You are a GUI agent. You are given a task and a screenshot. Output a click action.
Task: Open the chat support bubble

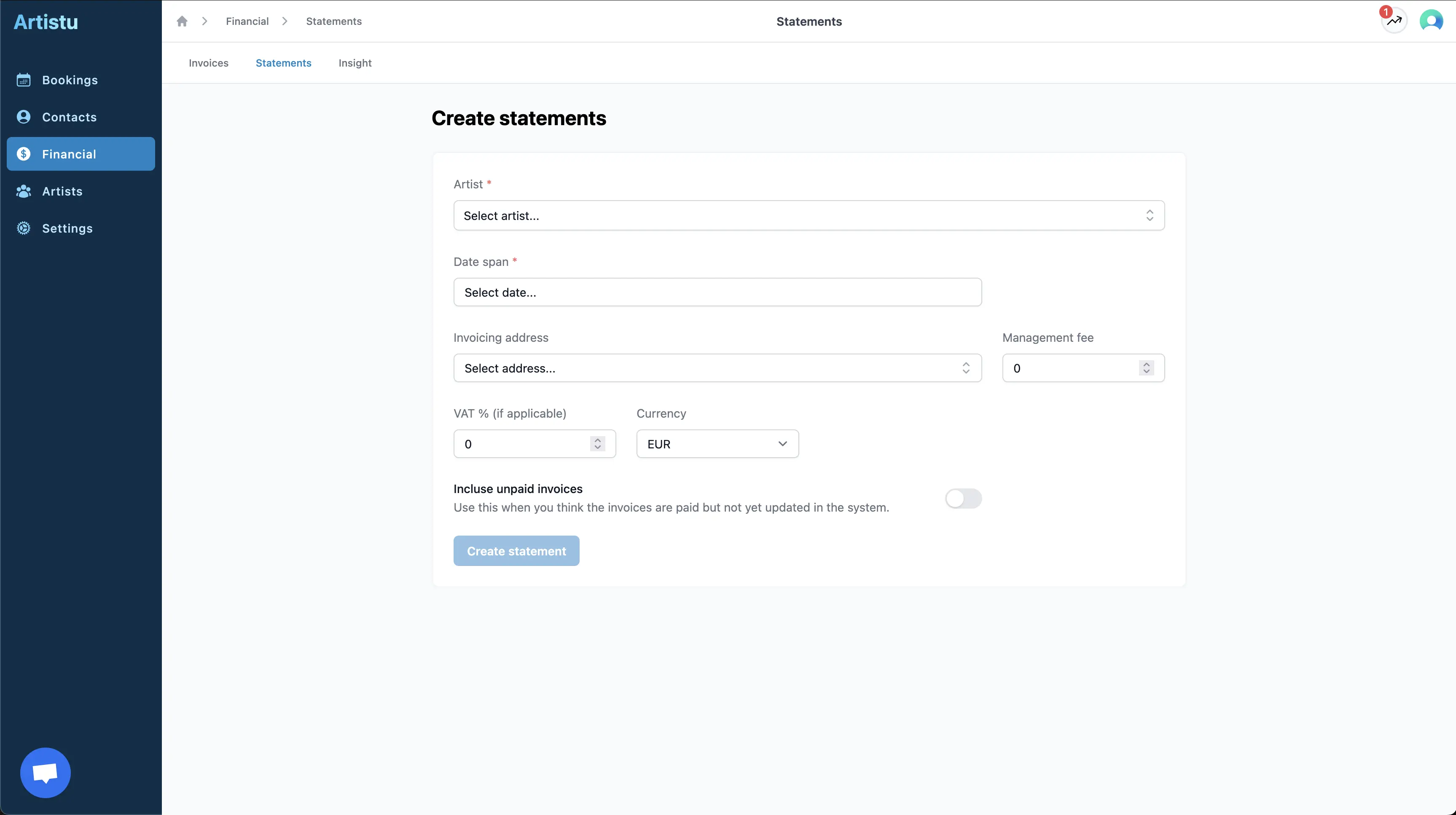[45, 772]
